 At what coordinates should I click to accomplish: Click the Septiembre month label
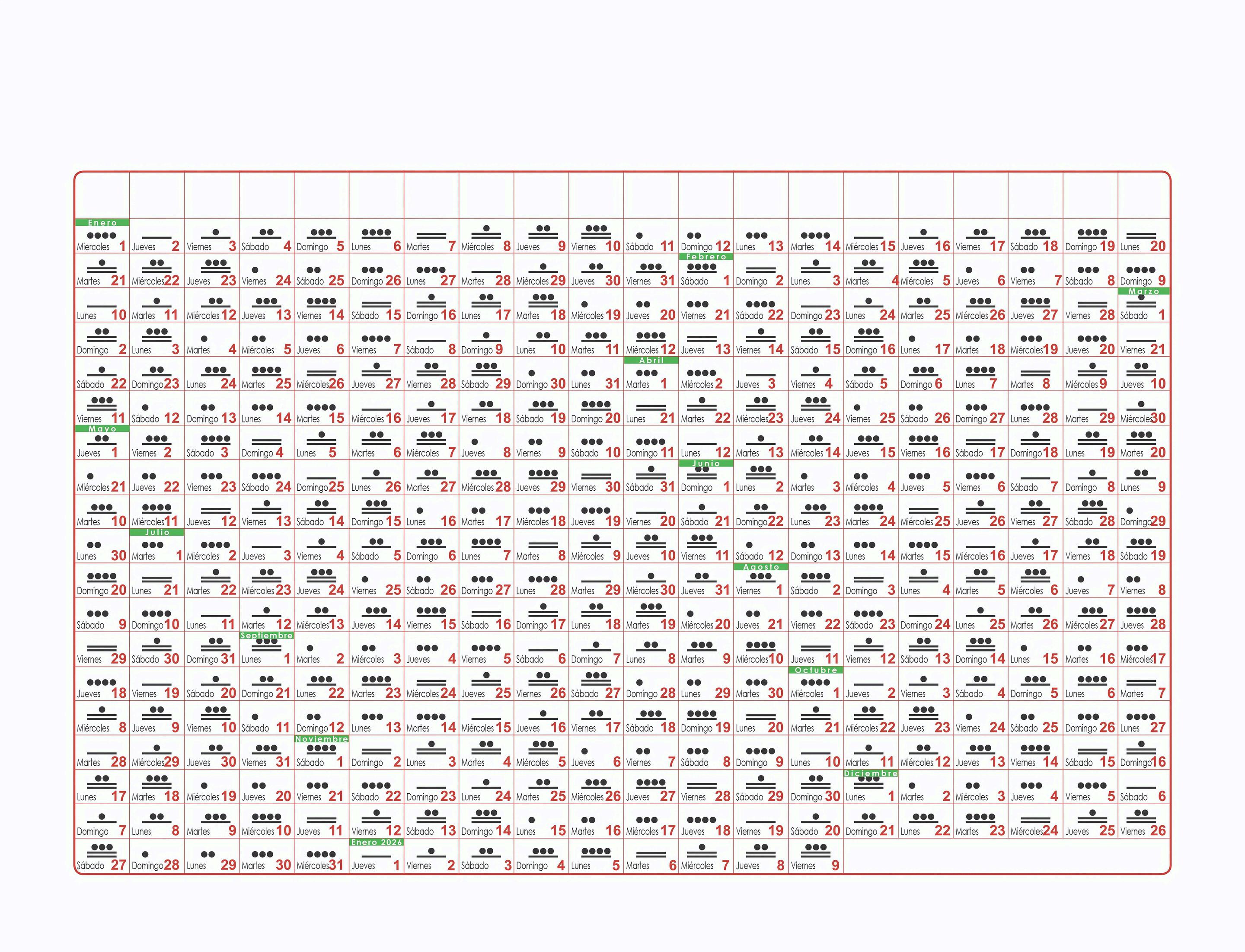click(x=266, y=636)
